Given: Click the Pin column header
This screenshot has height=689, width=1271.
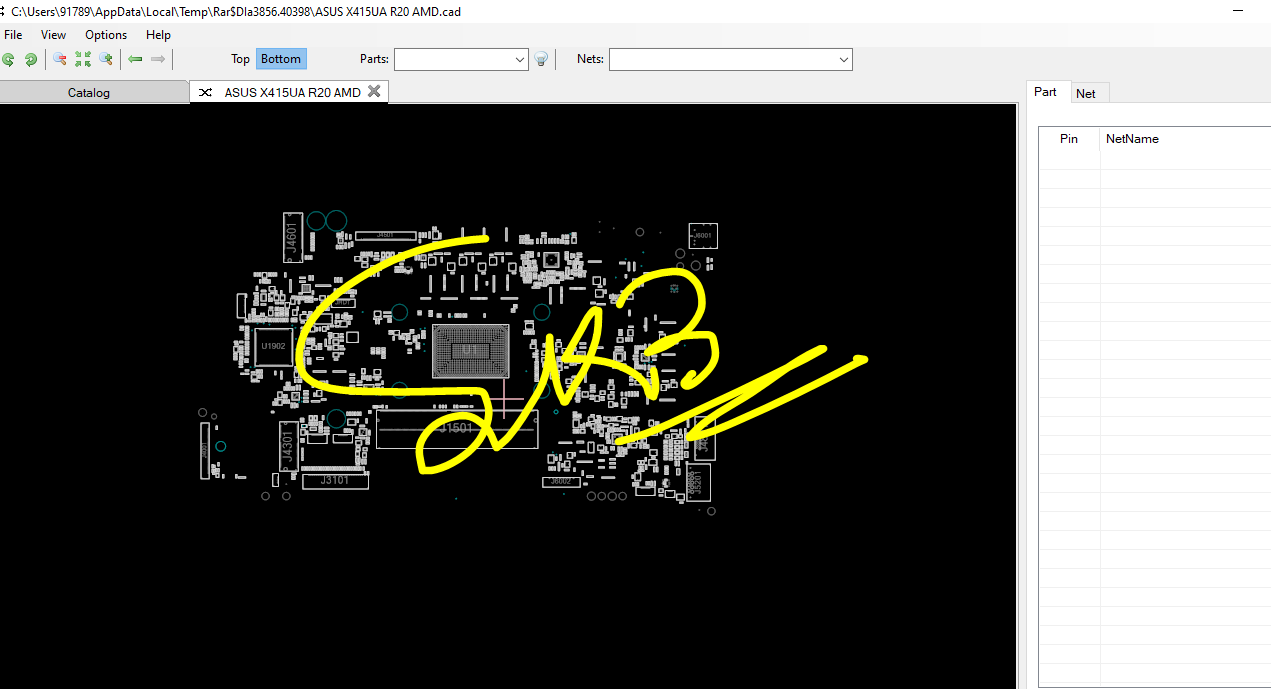Looking at the screenshot, I should 1069,139.
